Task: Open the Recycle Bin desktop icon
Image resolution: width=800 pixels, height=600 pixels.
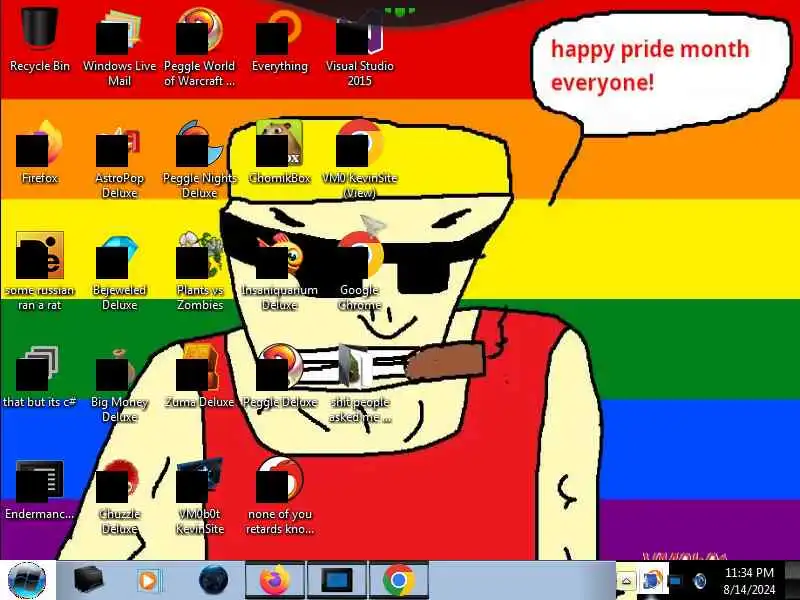Action: click(40, 38)
